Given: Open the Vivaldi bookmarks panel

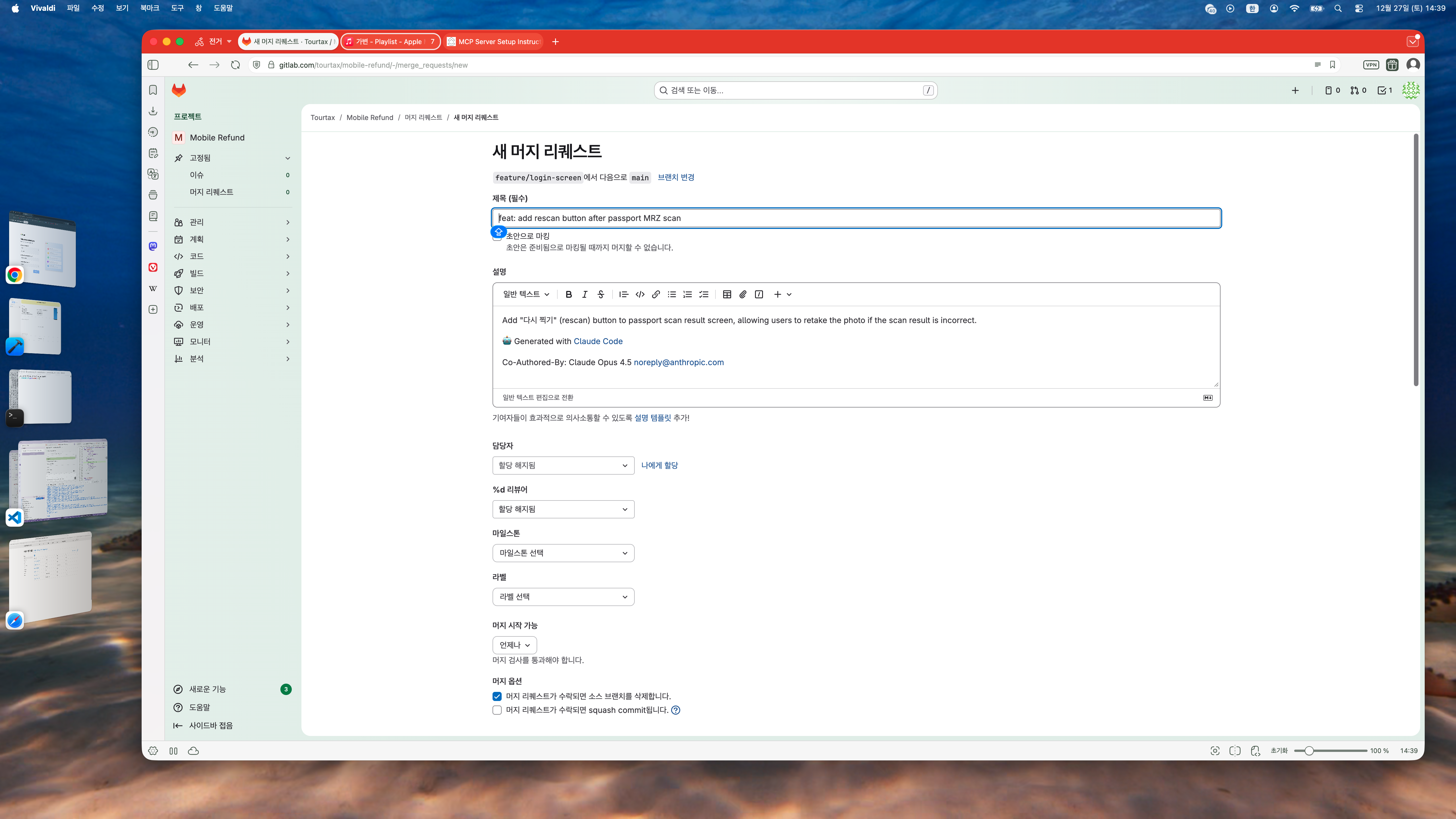Looking at the screenshot, I should 153,90.
